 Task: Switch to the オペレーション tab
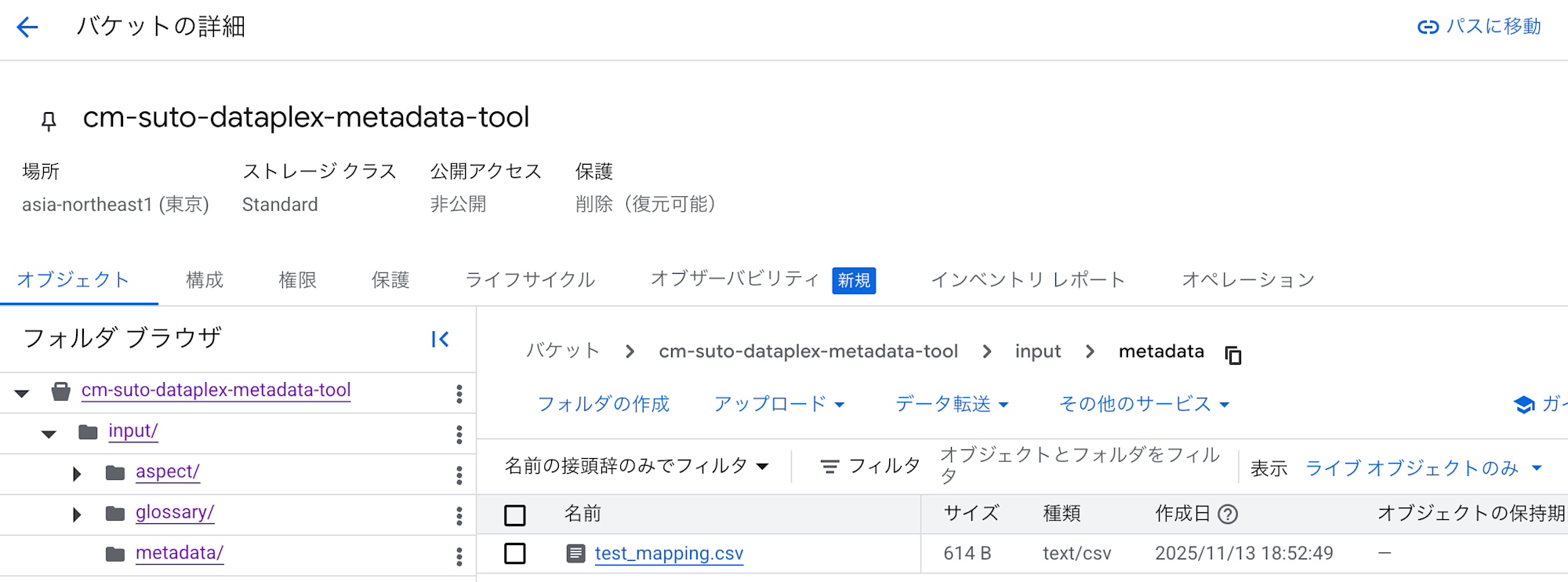[1248, 280]
